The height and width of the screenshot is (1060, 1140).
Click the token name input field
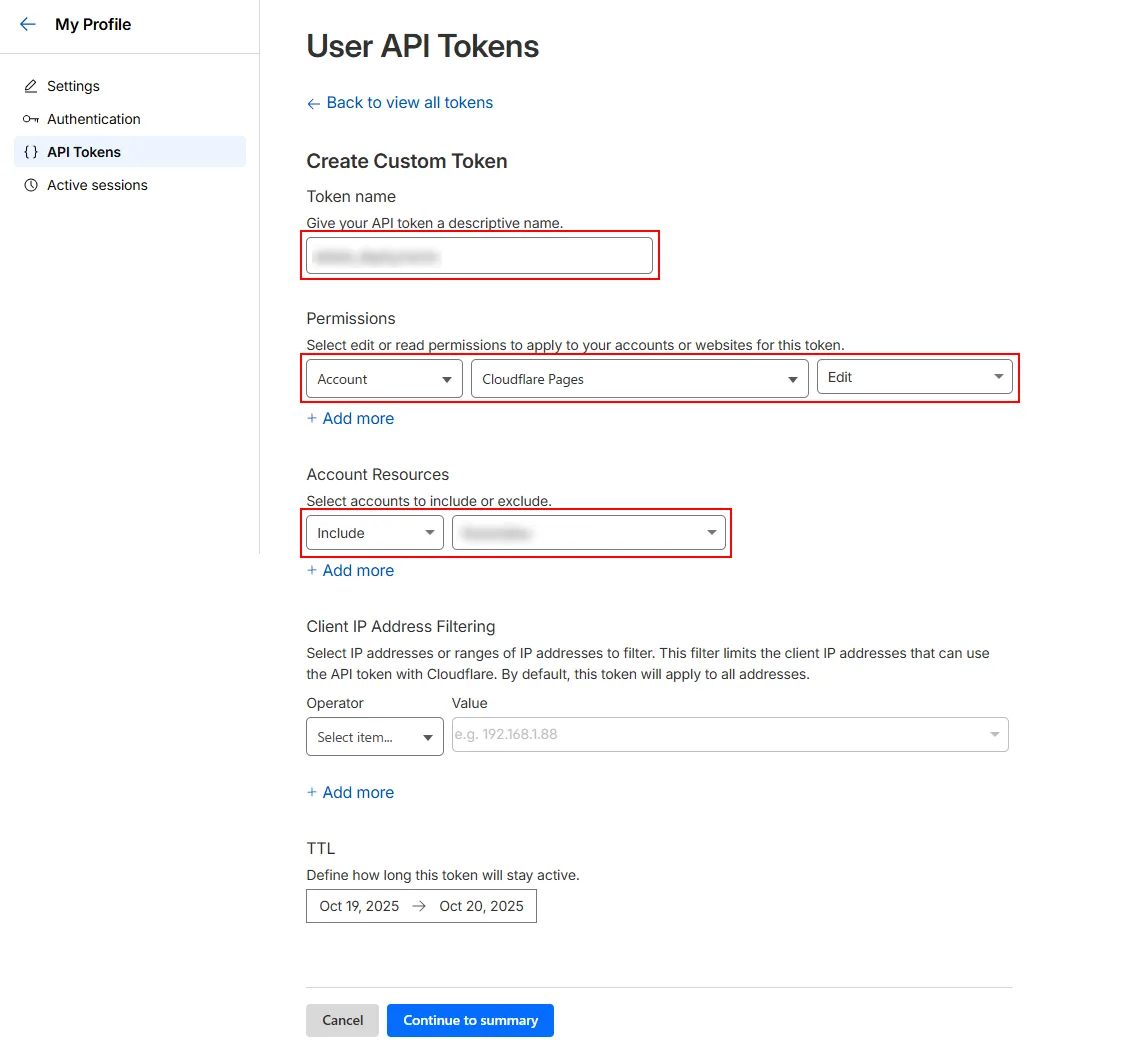(480, 255)
